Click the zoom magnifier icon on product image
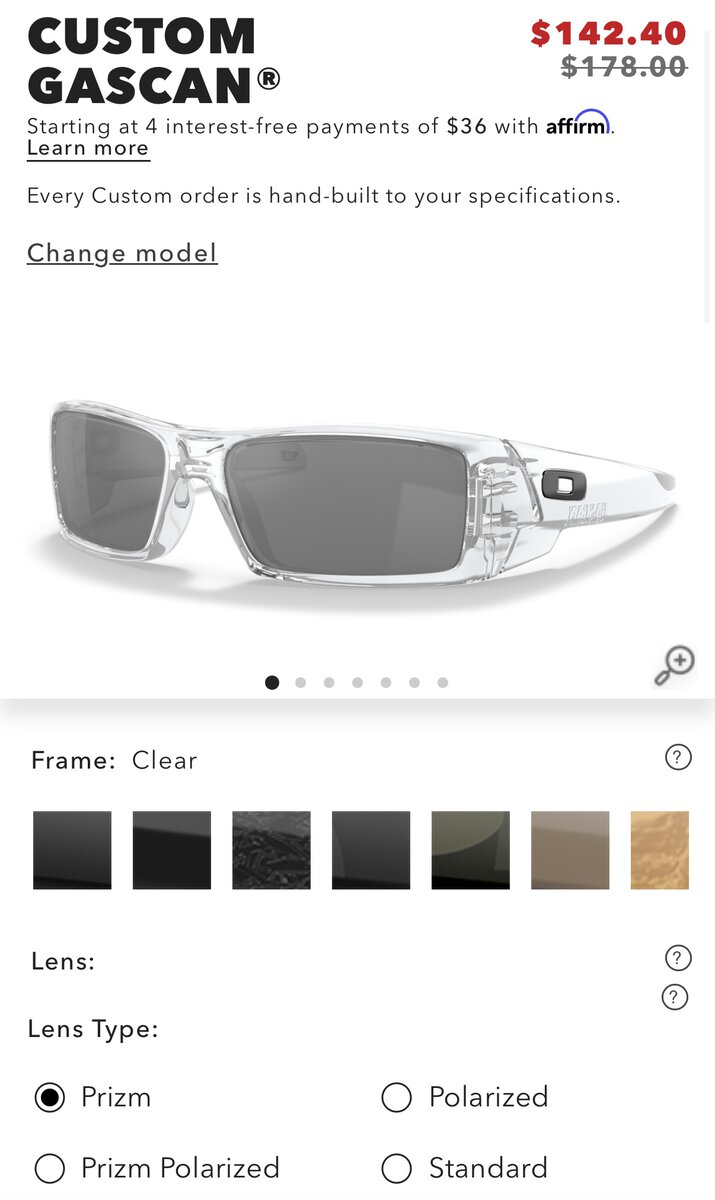715x1200 pixels. (x=675, y=666)
